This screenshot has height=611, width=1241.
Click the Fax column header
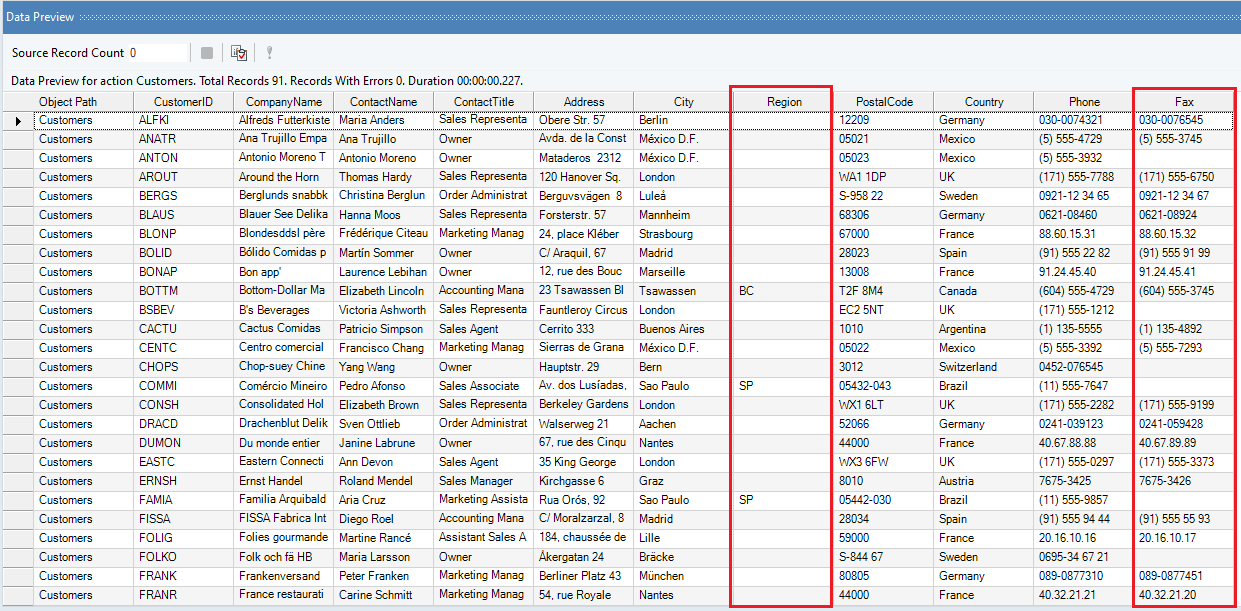tap(1184, 101)
